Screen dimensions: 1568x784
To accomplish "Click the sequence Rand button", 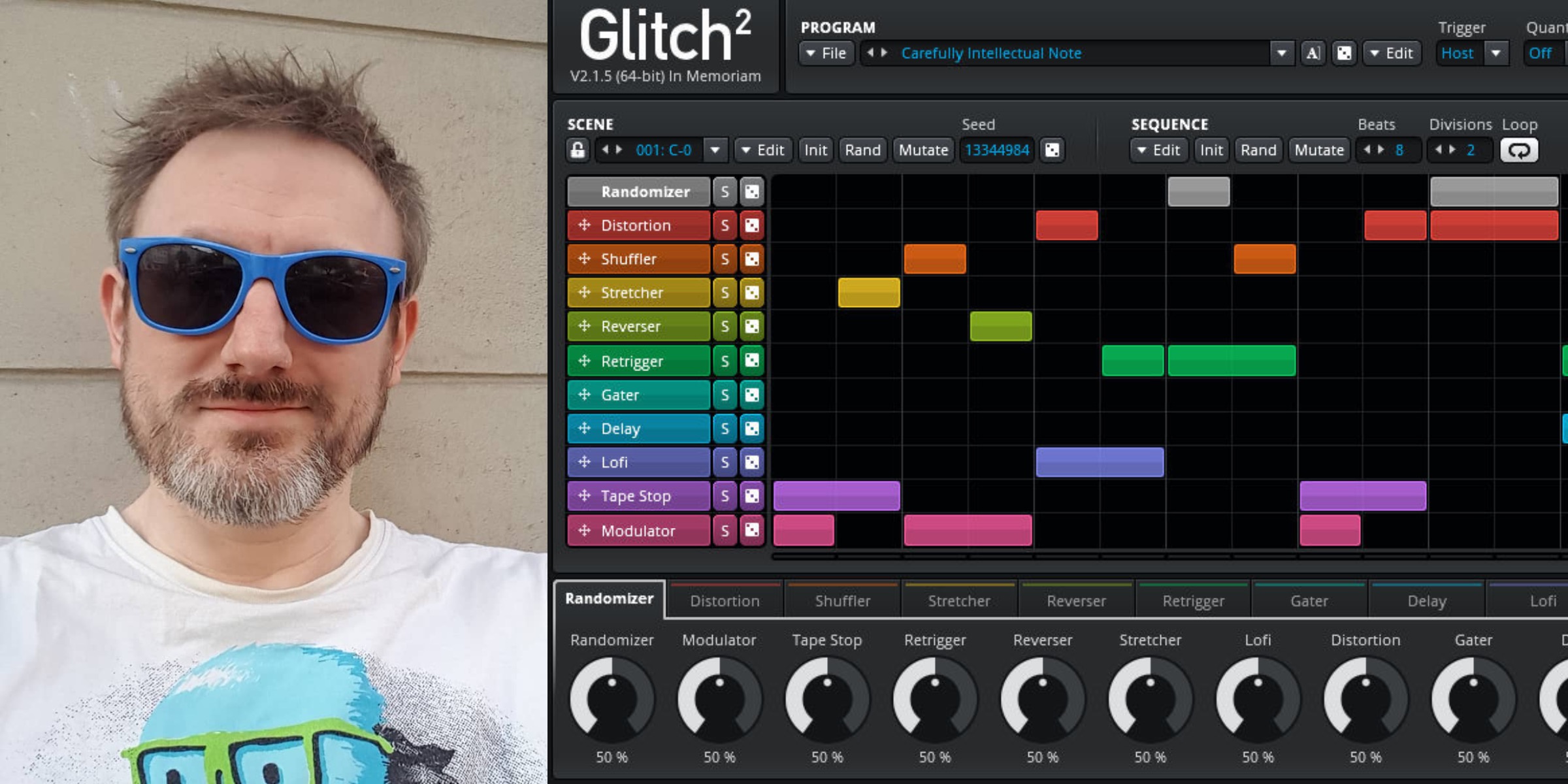I will [1258, 150].
